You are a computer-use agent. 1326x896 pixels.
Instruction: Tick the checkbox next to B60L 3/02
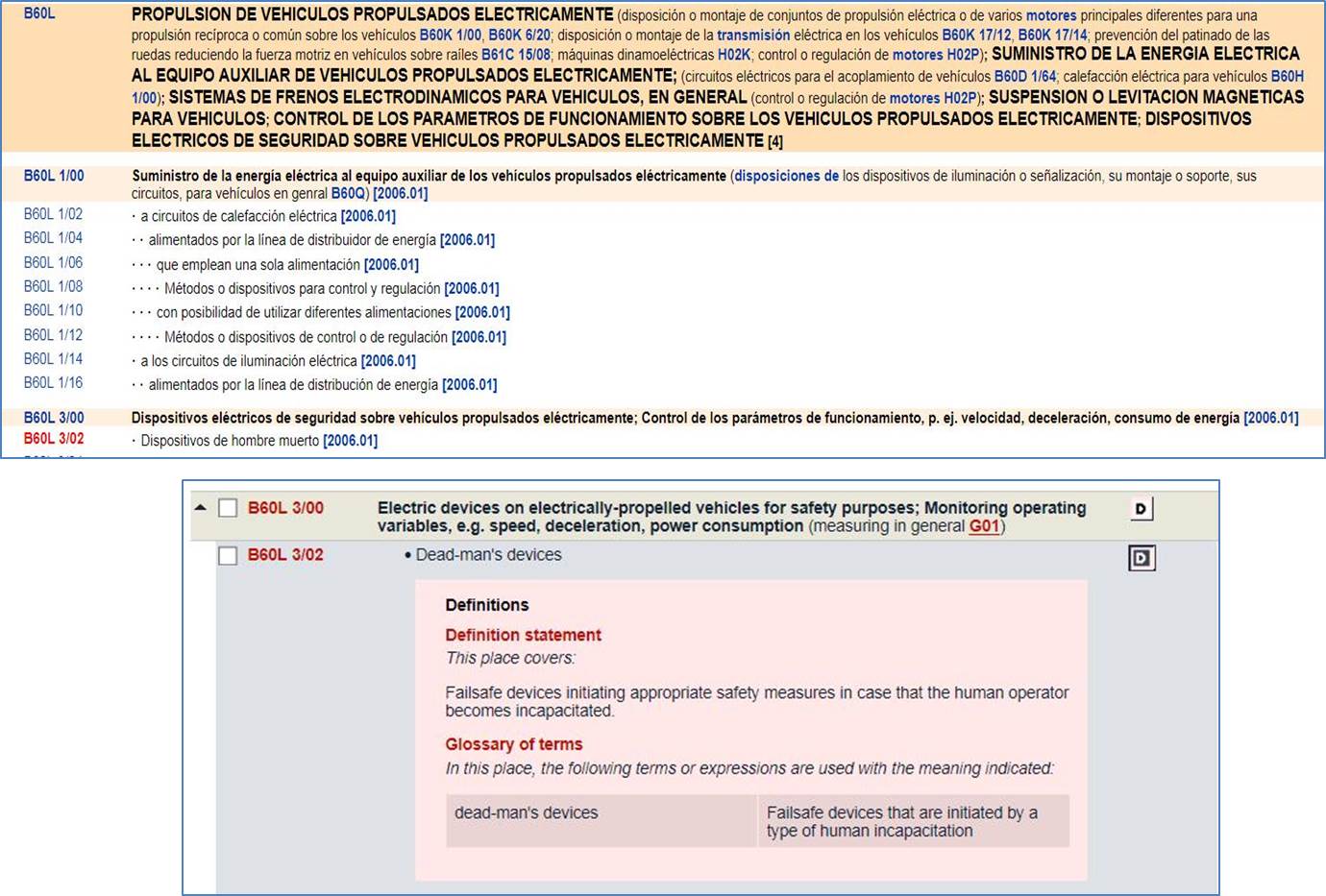[x=228, y=556]
